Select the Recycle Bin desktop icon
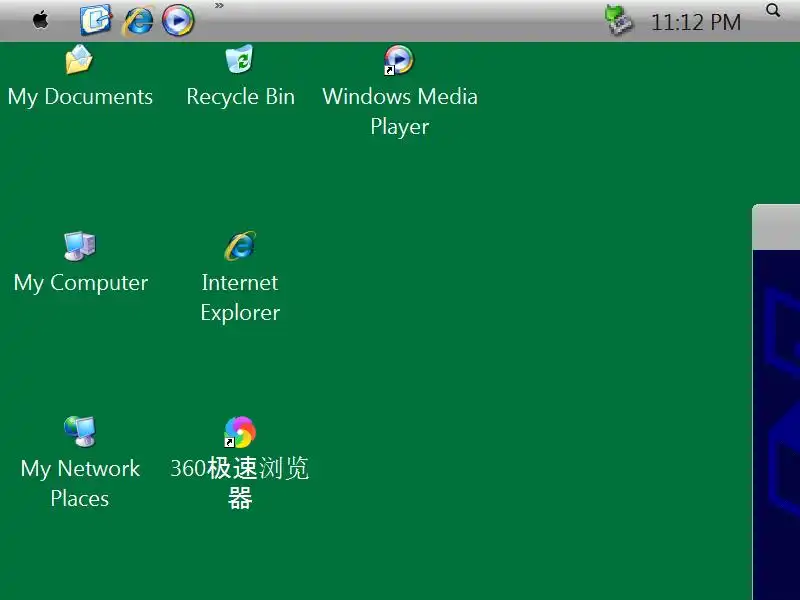The width and height of the screenshot is (800, 600). click(x=240, y=59)
